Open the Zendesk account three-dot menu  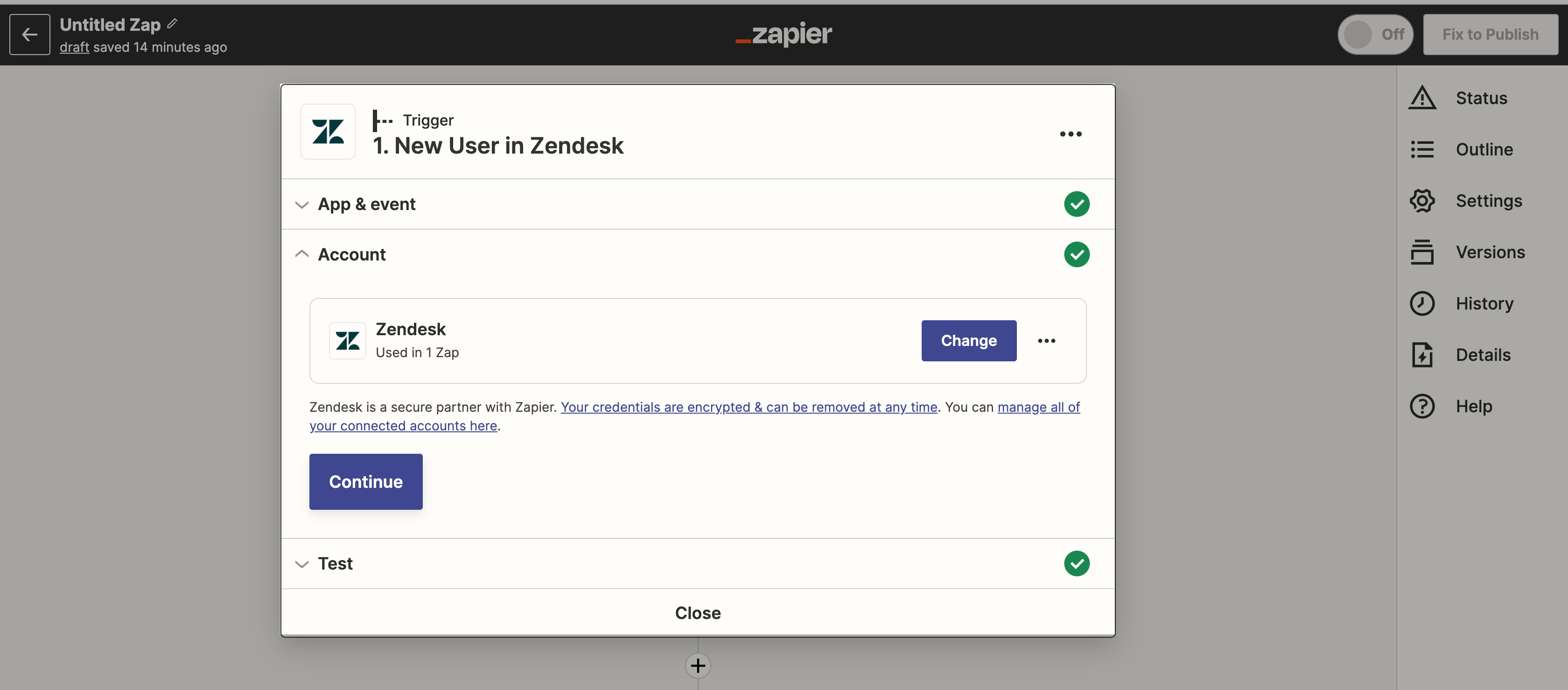coord(1046,341)
